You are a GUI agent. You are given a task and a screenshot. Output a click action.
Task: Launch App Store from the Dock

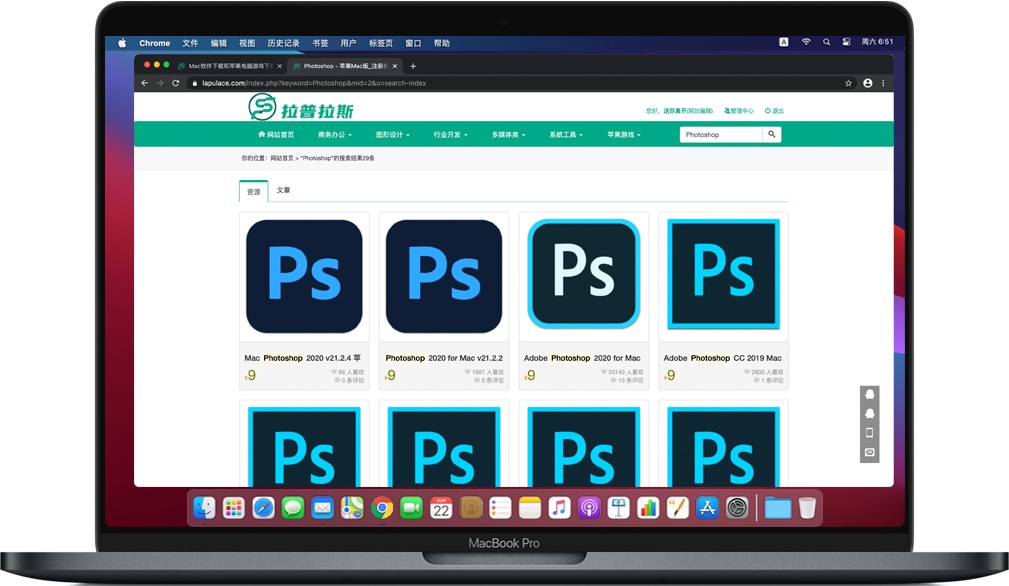tap(707, 508)
